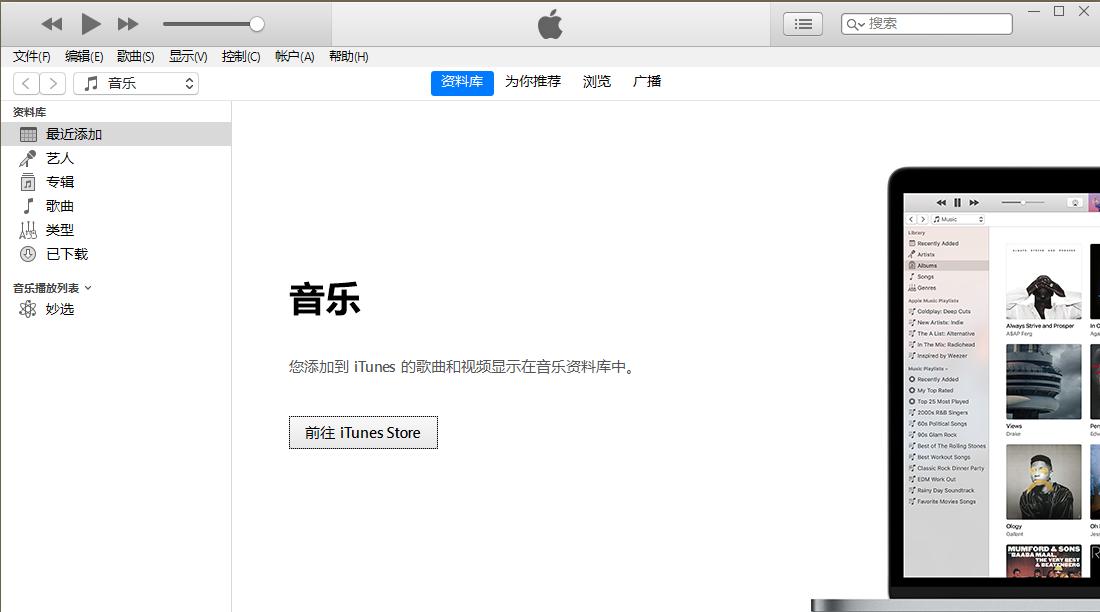Screen dimensions: 1100x612
Task: Select the 妙选 playlist
Action: pyautogui.click(x=116, y=309)
